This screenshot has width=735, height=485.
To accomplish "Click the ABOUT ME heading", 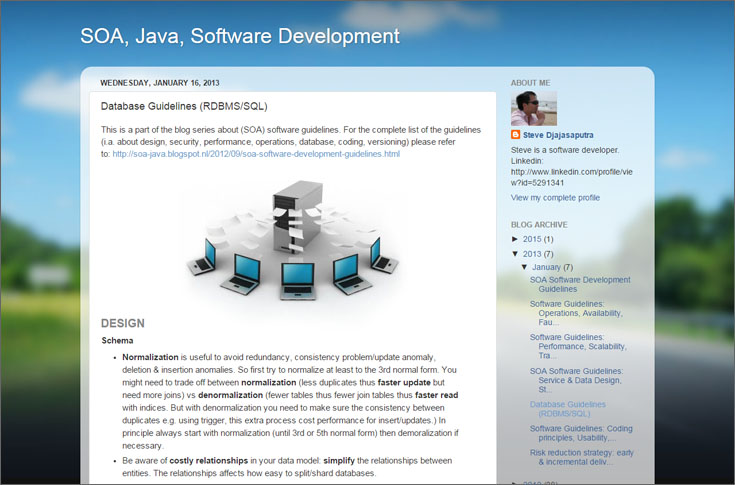I will point(531,83).
